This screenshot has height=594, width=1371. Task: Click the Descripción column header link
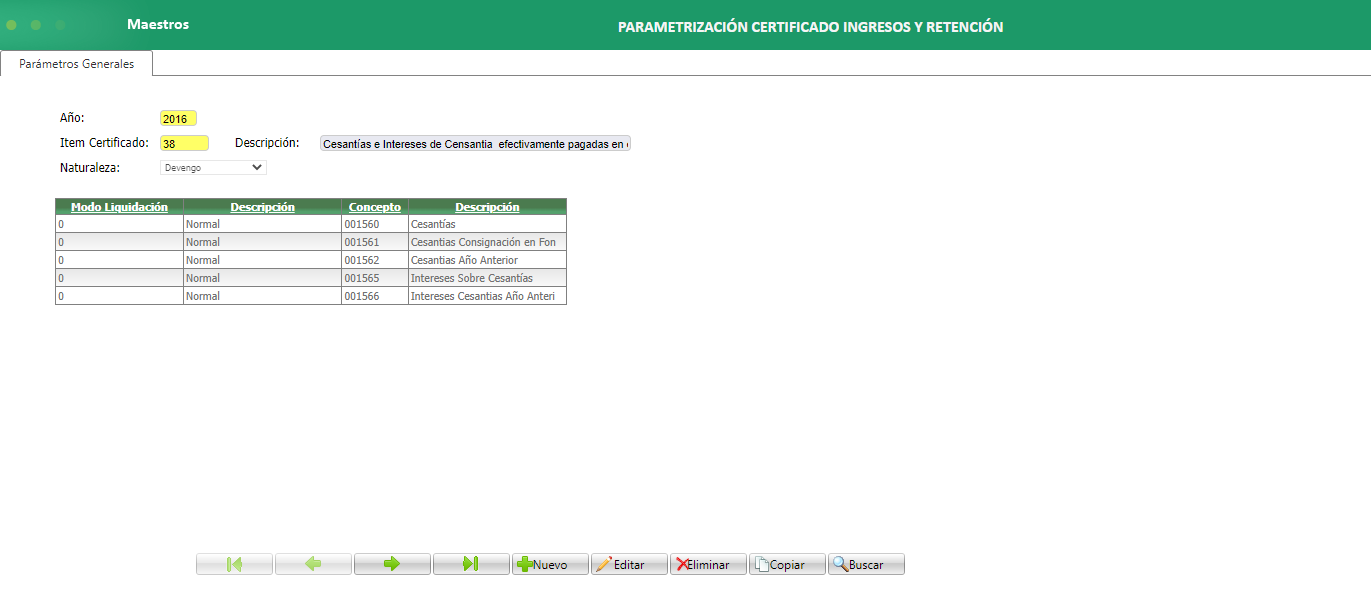[x=262, y=206]
